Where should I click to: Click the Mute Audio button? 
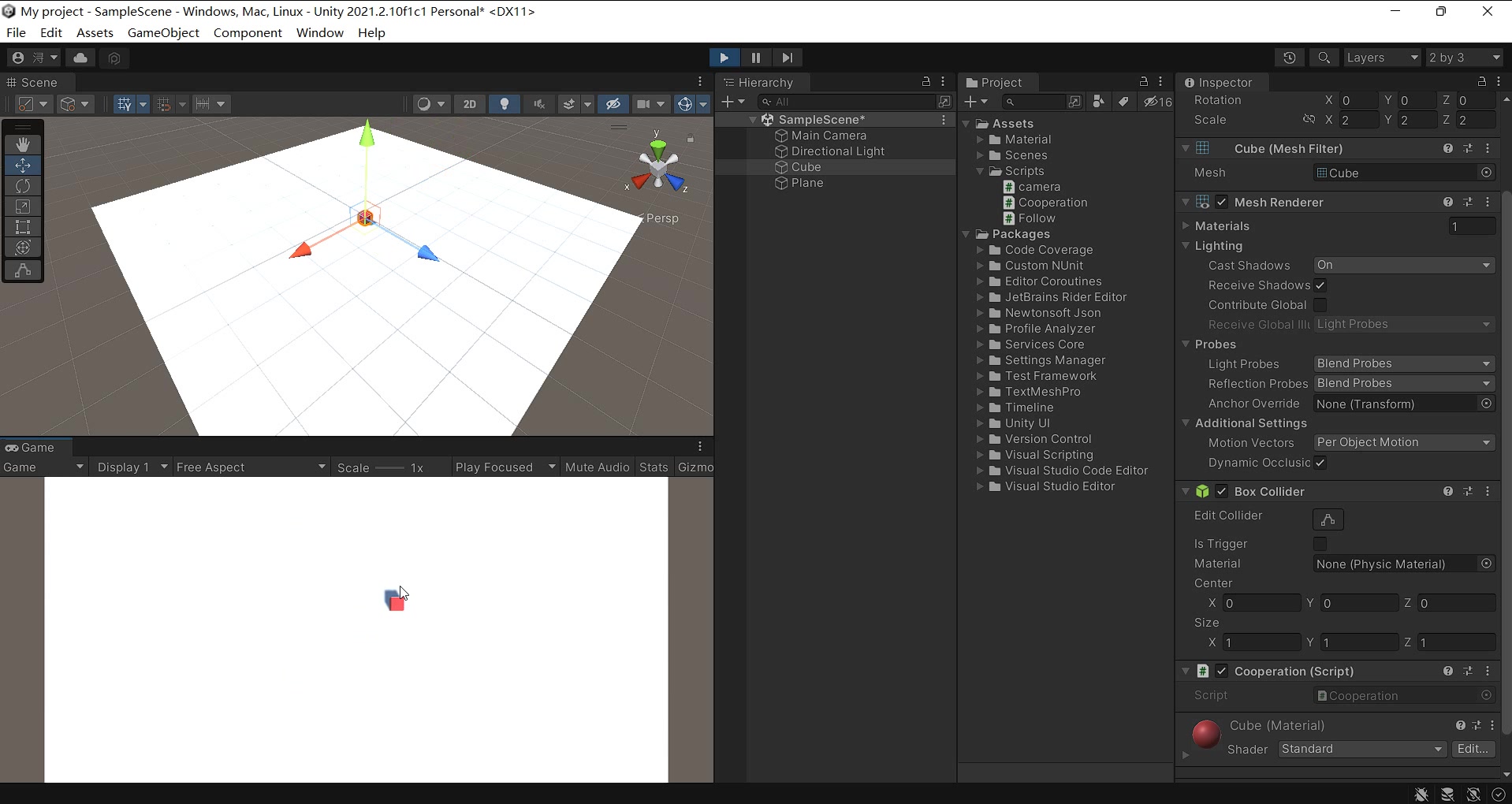click(x=597, y=467)
